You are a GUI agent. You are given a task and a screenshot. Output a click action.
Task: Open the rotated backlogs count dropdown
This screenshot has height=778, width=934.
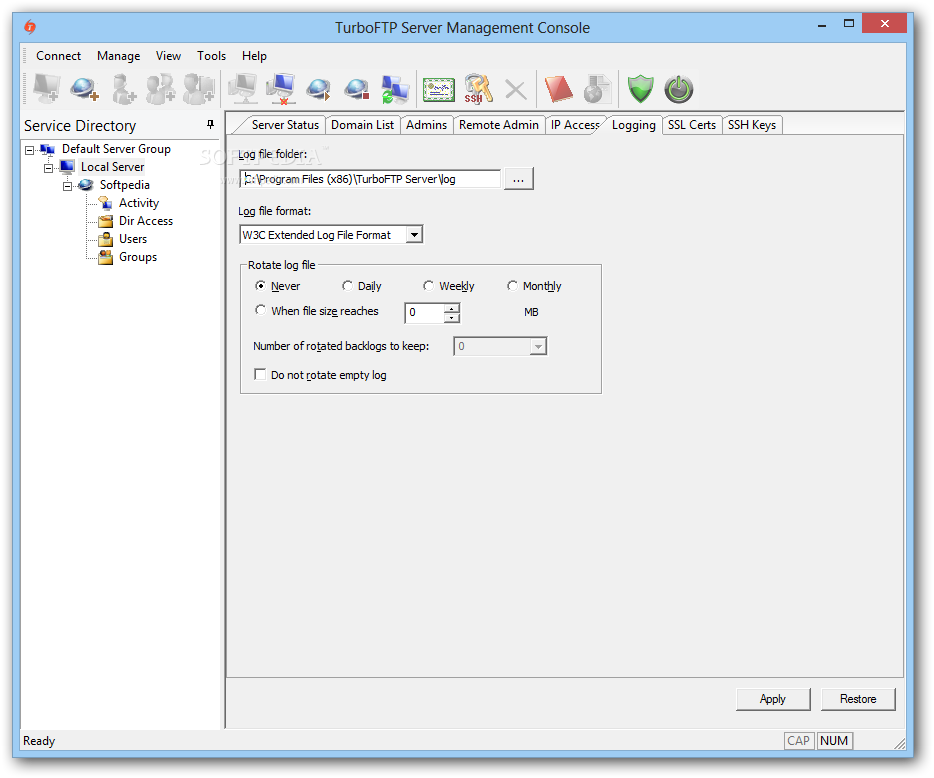538,347
